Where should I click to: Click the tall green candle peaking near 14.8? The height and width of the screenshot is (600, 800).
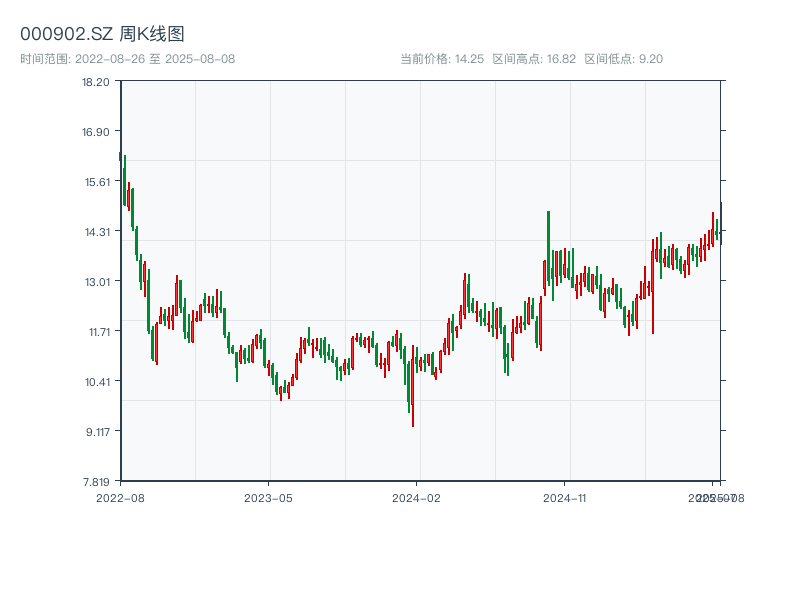point(548,245)
